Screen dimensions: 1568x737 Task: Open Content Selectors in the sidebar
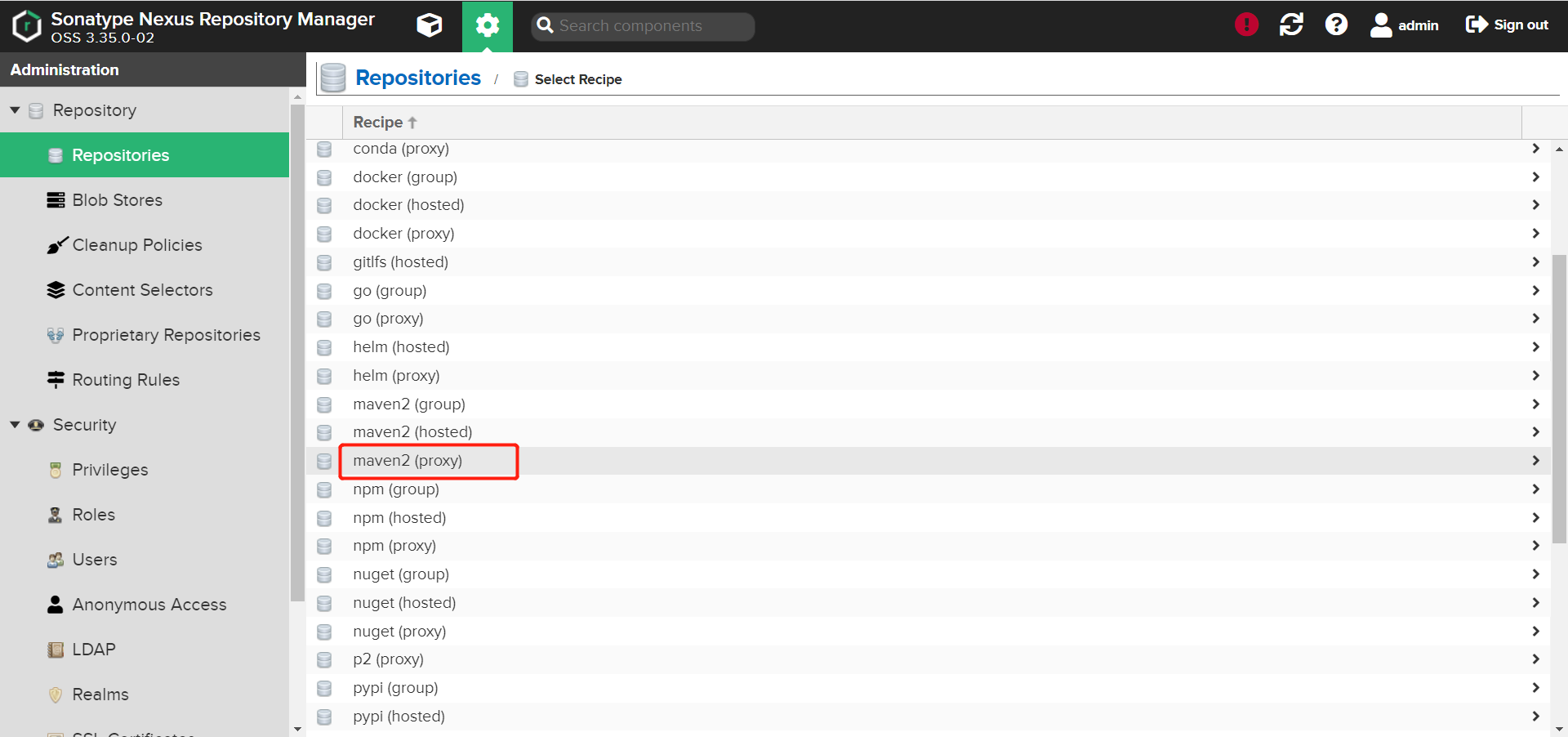(x=145, y=289)
